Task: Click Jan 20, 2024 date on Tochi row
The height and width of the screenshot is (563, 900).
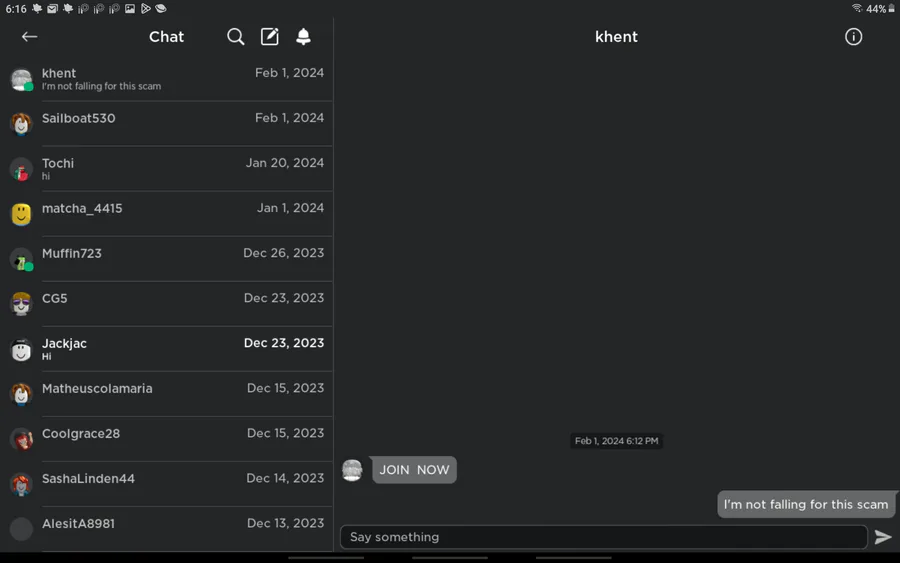Action: (285, 163)
